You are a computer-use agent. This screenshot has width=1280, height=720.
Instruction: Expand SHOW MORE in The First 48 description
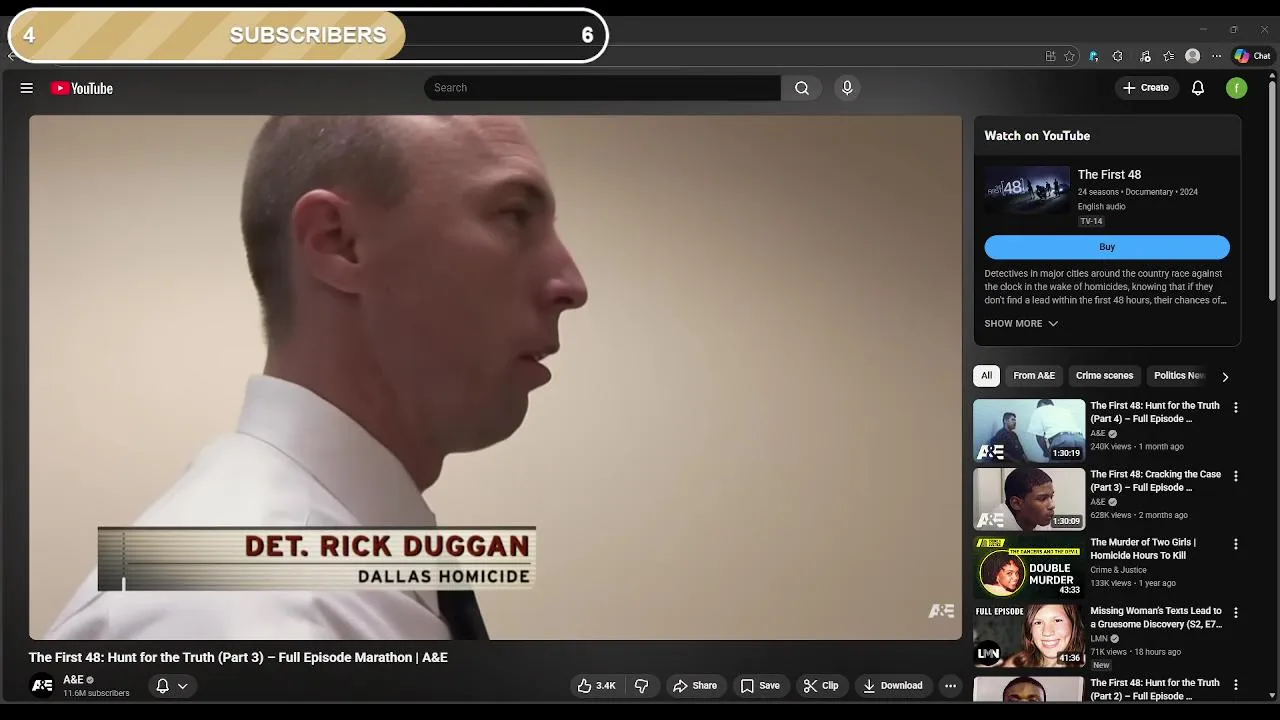(1021, 323)
